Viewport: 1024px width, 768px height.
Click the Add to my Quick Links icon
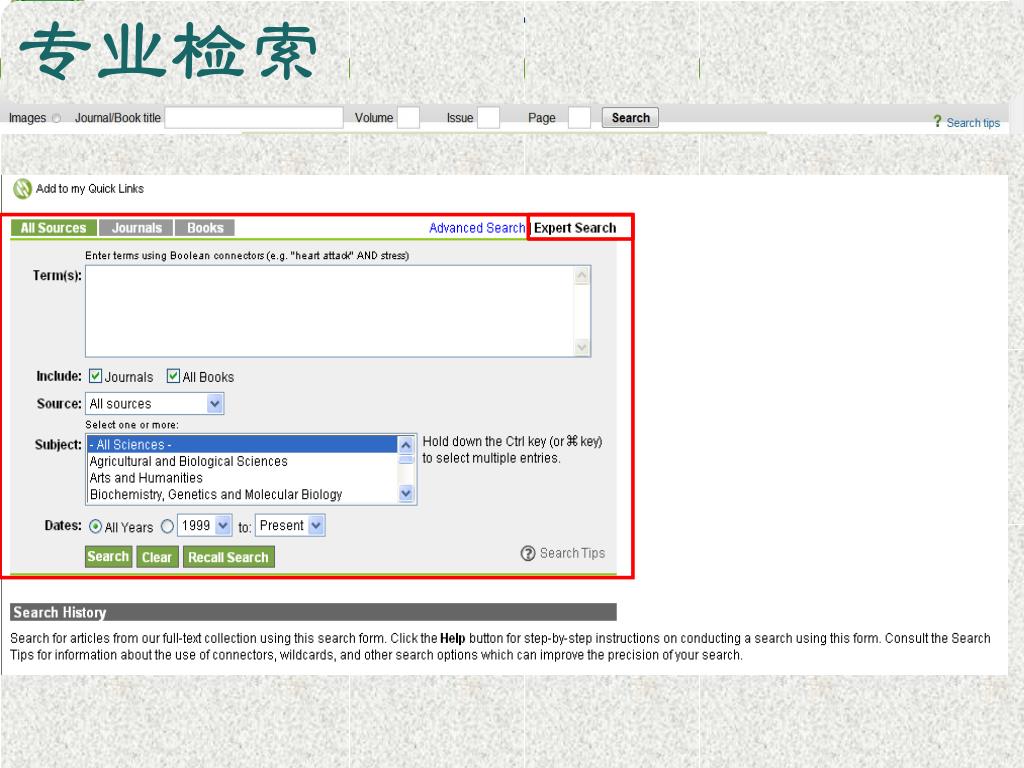23,189
